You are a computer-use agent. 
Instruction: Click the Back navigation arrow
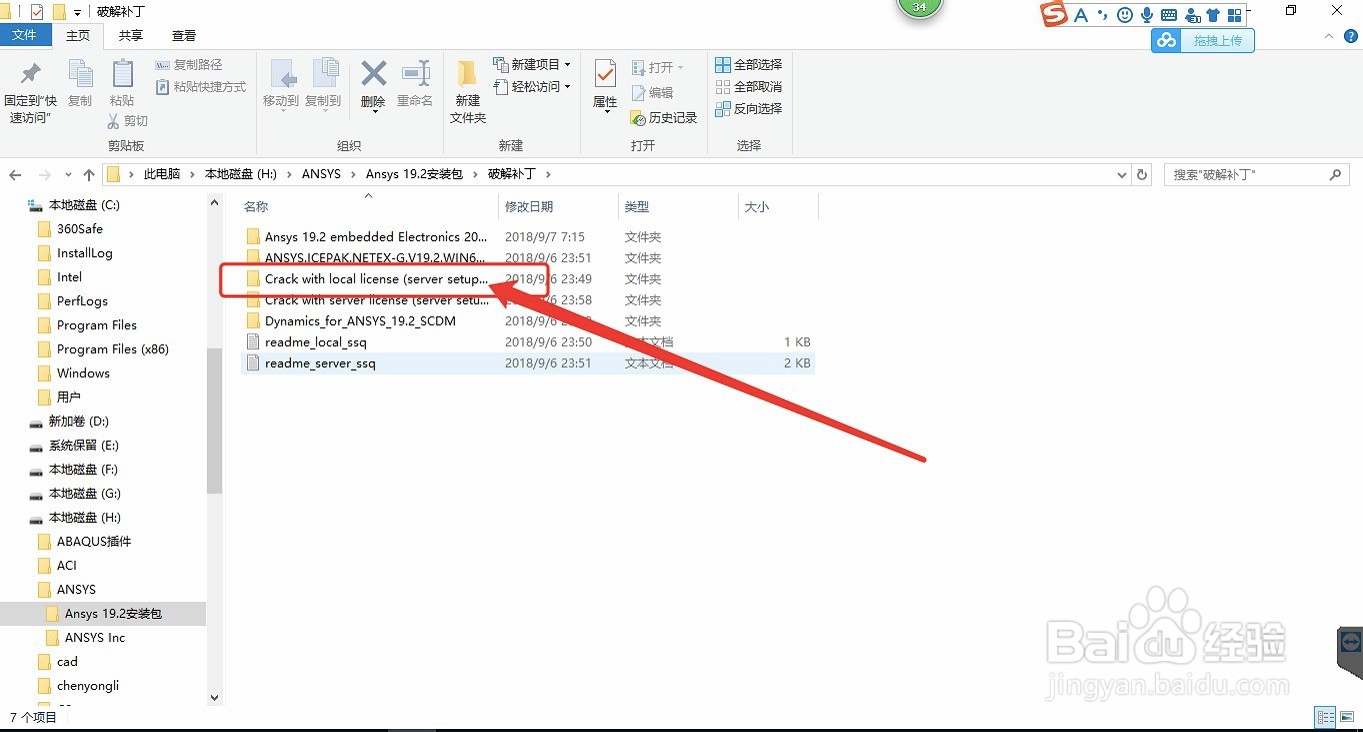15,175
